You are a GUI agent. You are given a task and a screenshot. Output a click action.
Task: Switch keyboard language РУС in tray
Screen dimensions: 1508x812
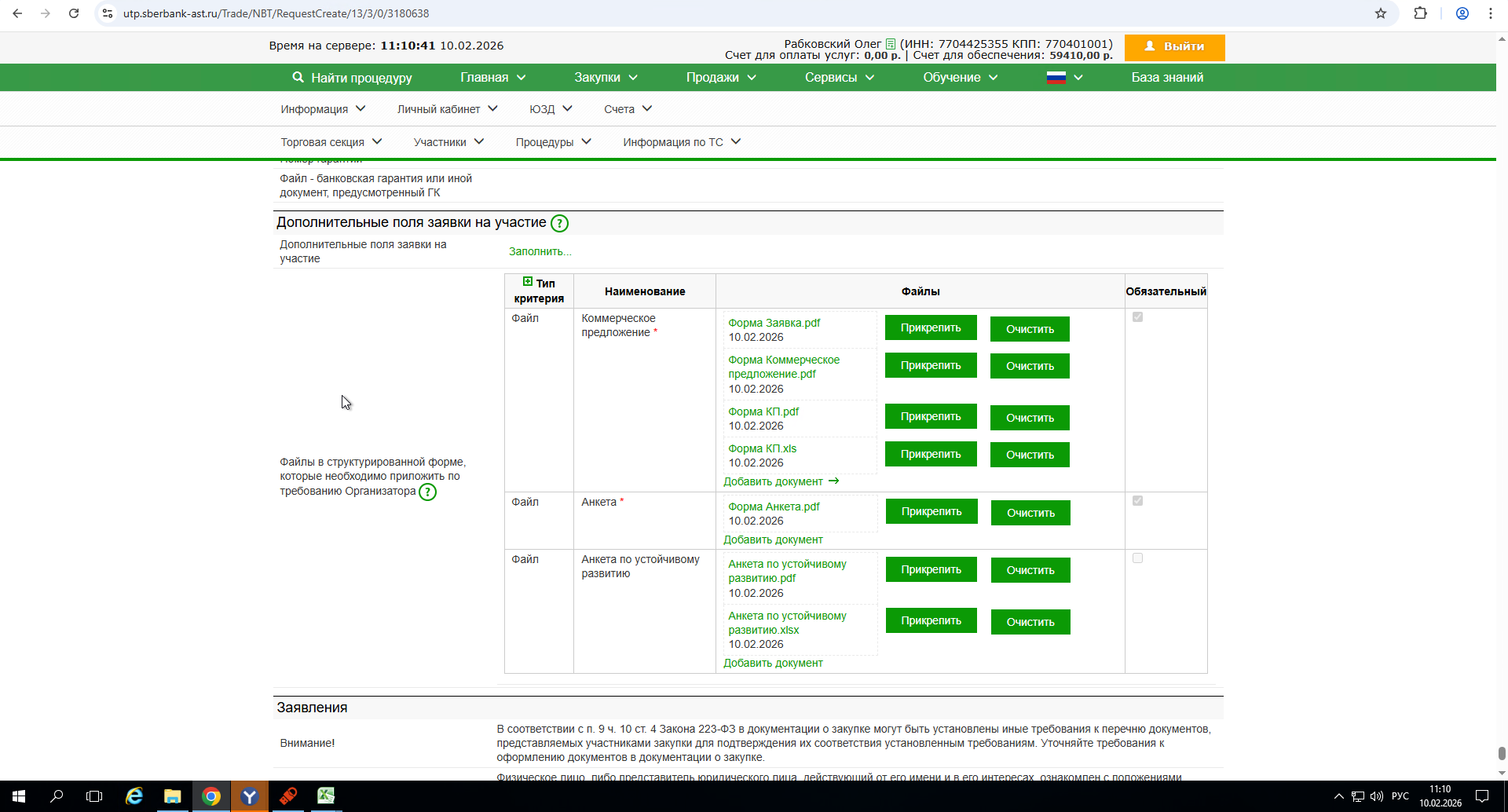pyautogui.click(x=1400, y=796)
